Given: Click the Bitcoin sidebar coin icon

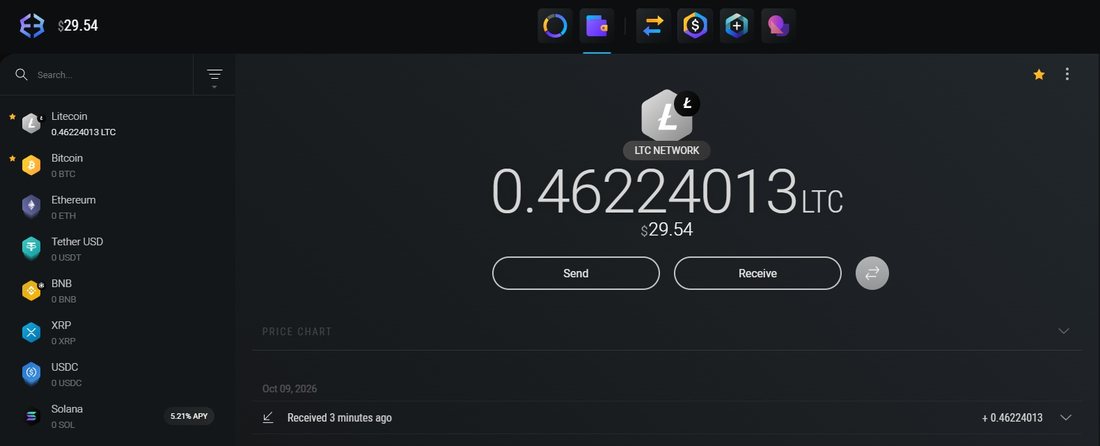Looking at the screenshot, I should pos(31,165).
